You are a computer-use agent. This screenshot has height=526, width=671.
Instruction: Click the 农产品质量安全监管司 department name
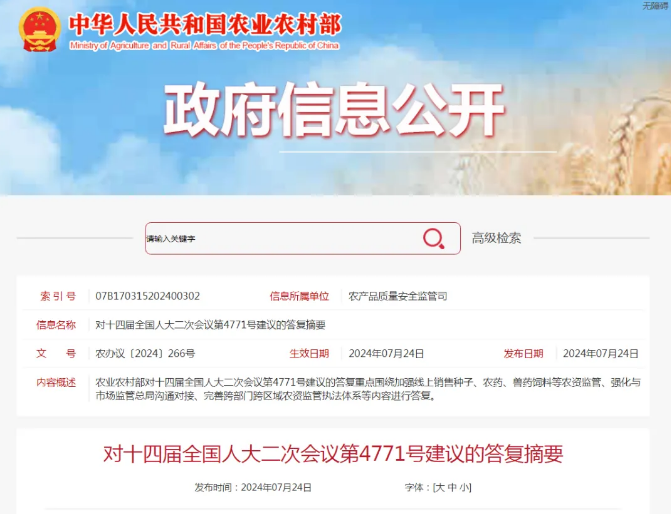pyautogui.click(x=397, y=297)
